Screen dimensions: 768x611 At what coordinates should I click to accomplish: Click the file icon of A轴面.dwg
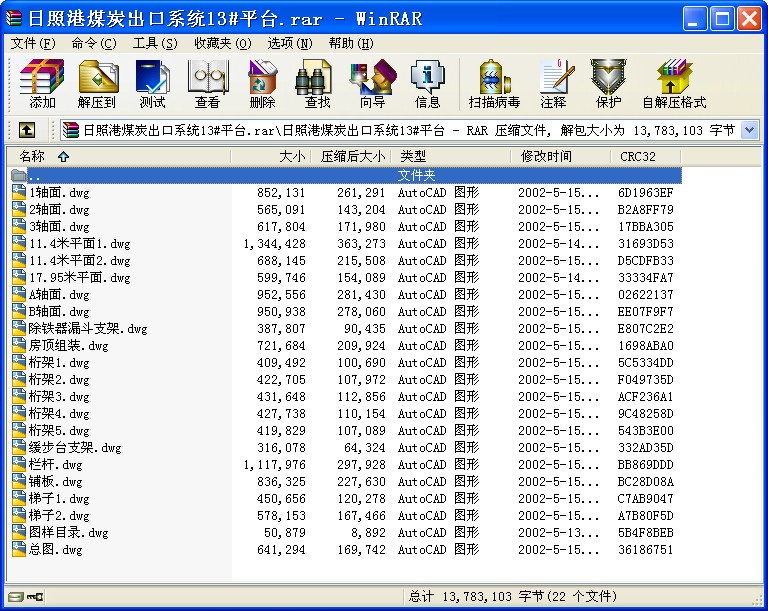pyautogui.click(x=19, y=294)
